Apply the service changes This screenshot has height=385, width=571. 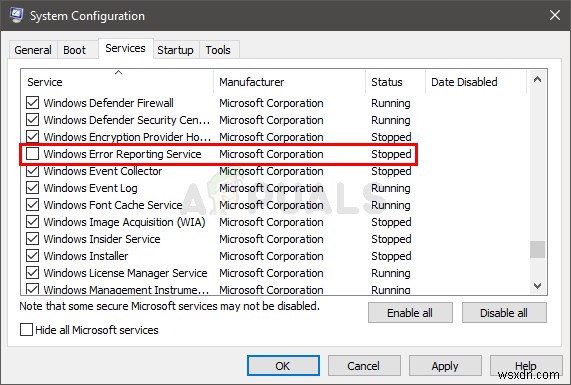click(445, 366)
